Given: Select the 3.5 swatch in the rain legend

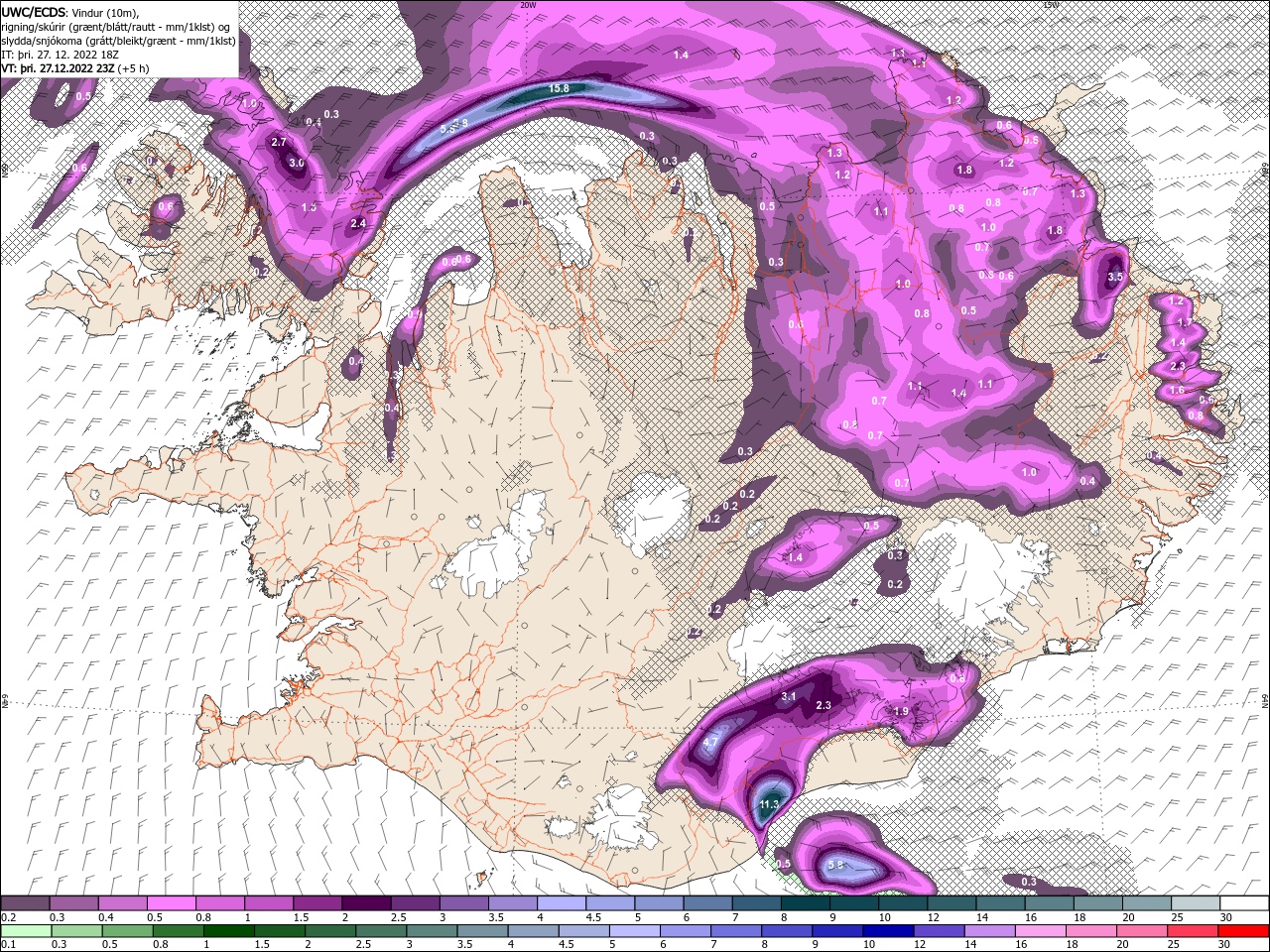Looking at the screenshot, I should tap(482, 931).
